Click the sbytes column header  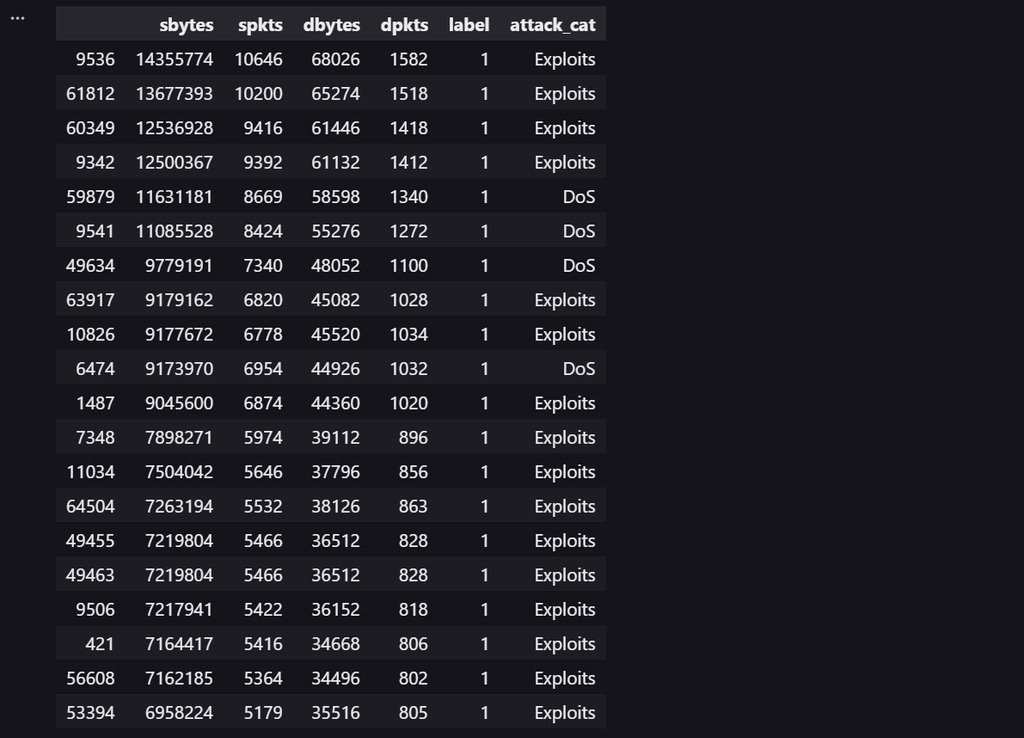[186, 25]
